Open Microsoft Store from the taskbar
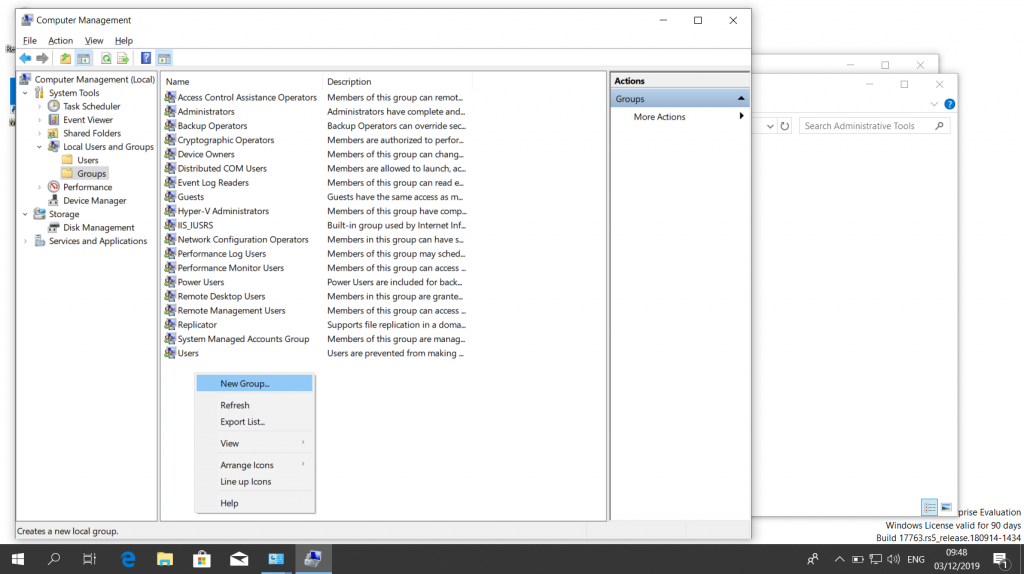Image resolution: width=1024 pixels, height=574 pixels. 202,559
